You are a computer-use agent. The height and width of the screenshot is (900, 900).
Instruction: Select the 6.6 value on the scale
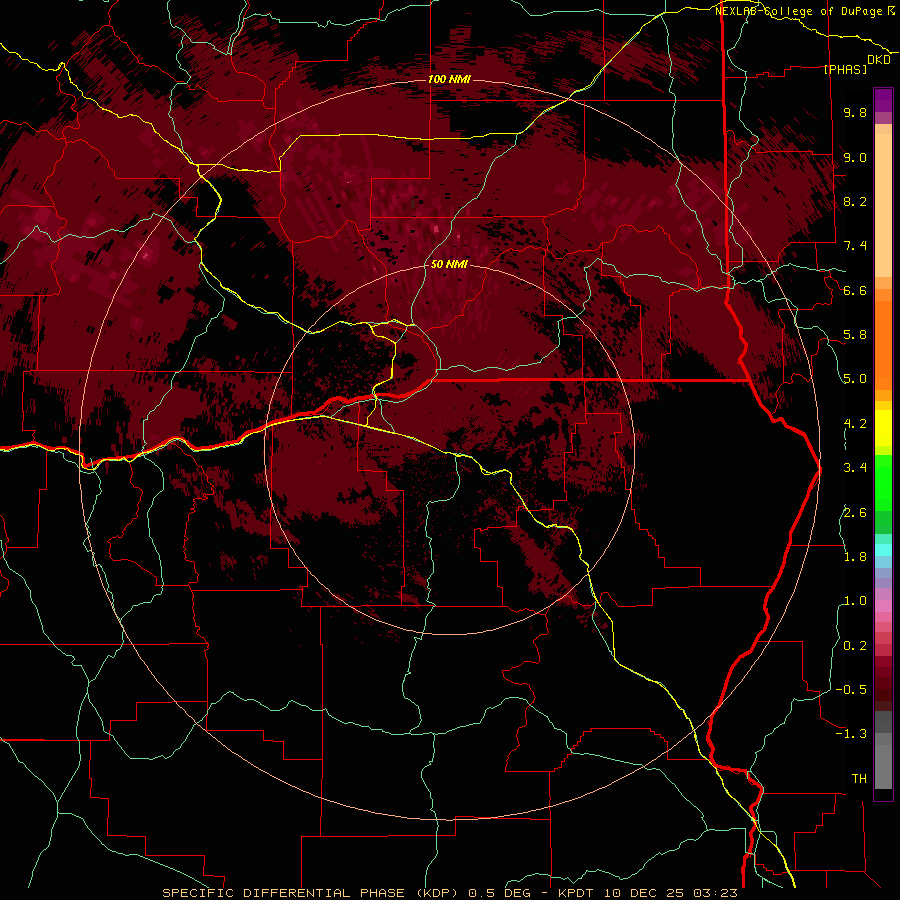click(855, 290)
